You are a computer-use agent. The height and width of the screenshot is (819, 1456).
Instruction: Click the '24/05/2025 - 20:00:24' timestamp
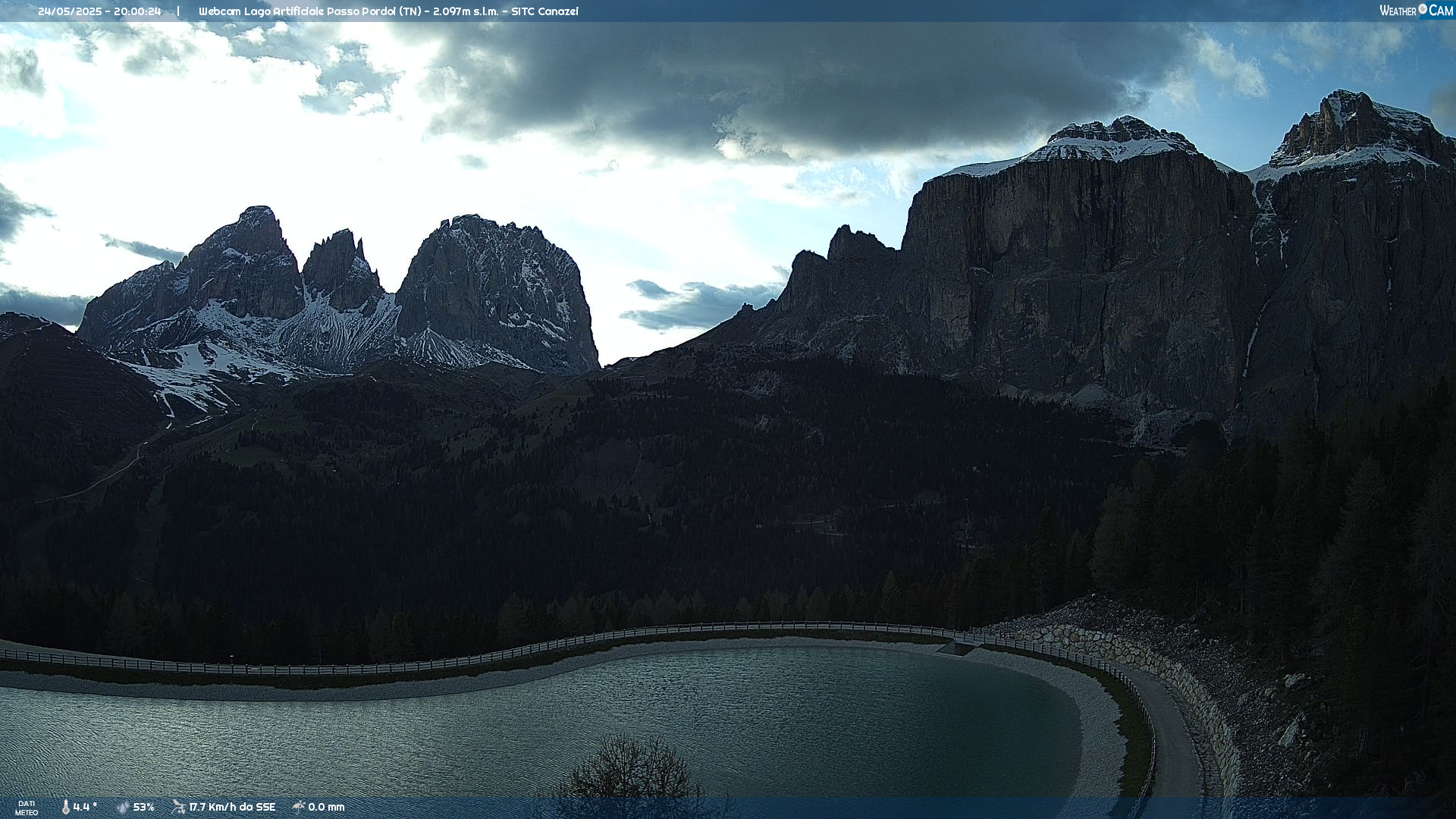99,11
